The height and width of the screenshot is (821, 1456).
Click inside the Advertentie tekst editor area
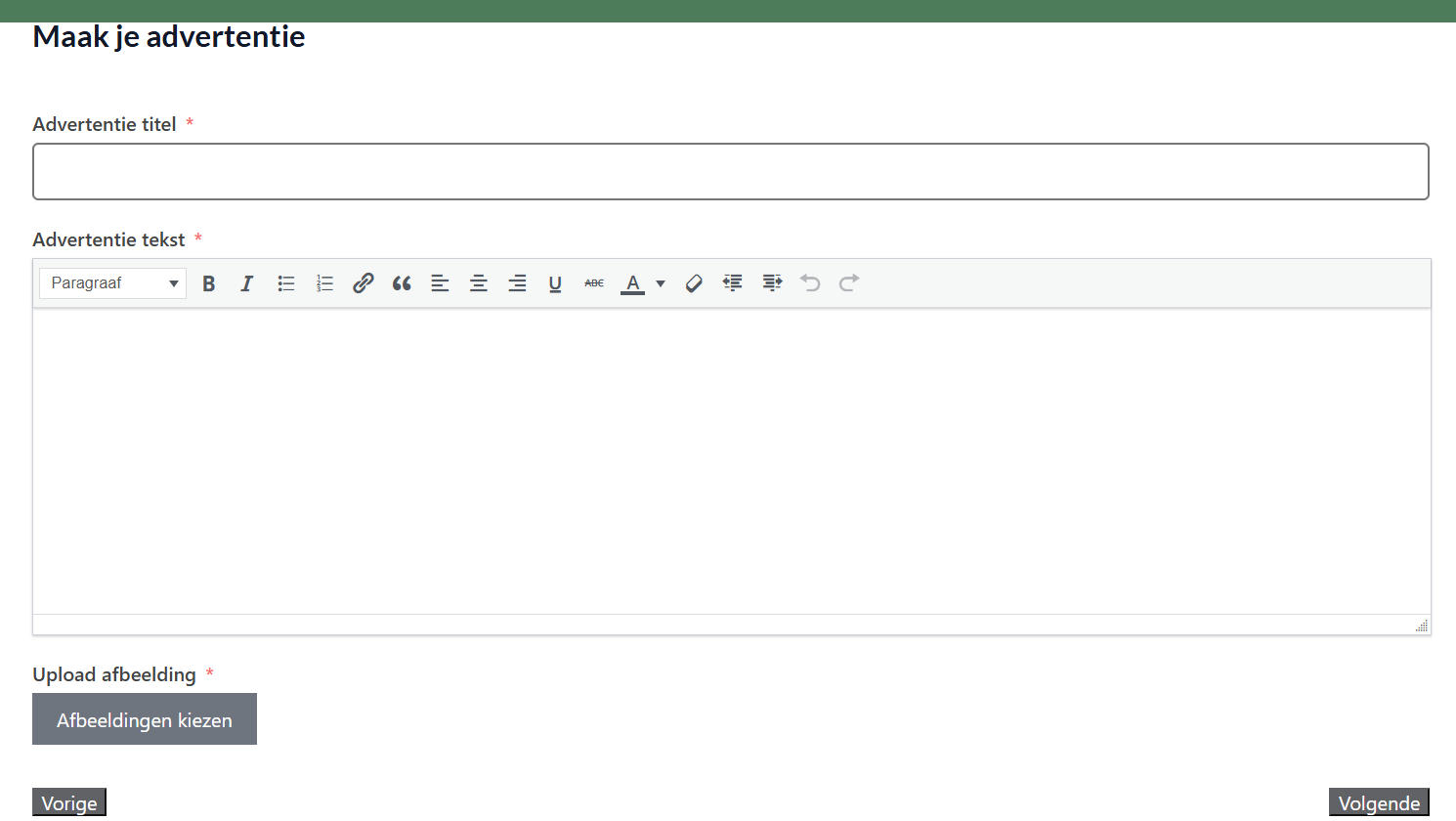[730, 459]
